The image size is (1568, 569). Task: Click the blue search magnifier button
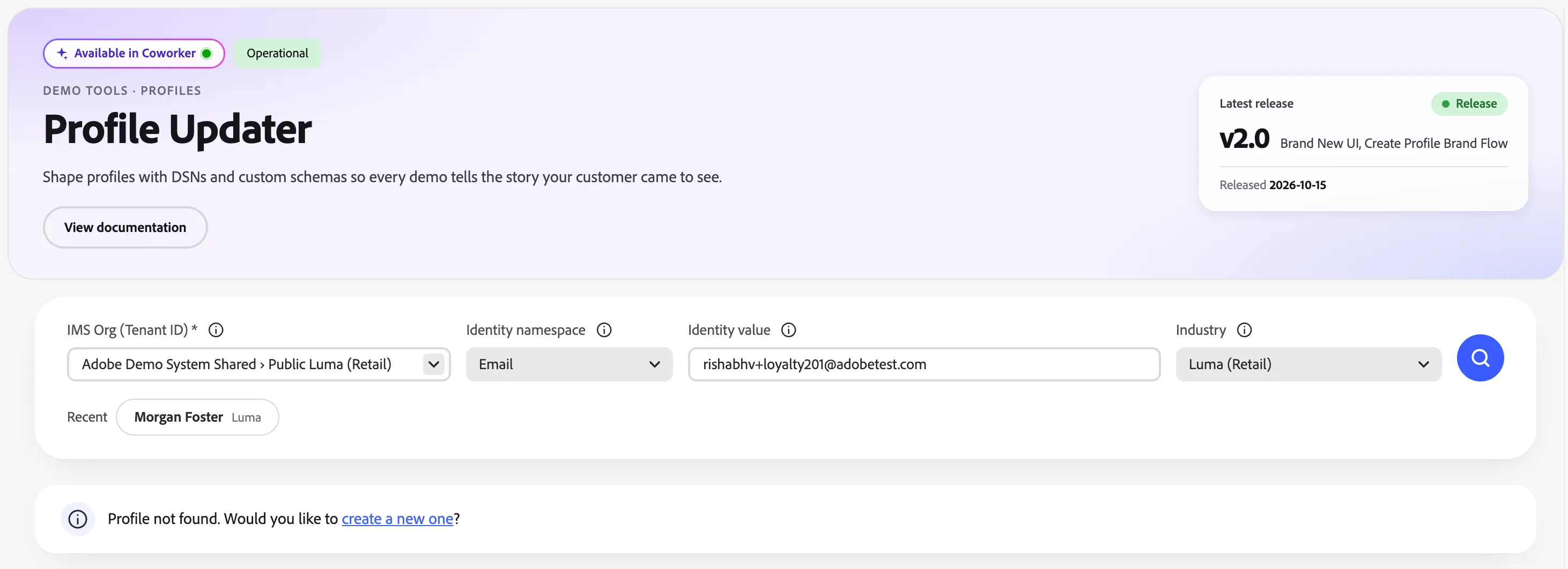(1480, 358)
